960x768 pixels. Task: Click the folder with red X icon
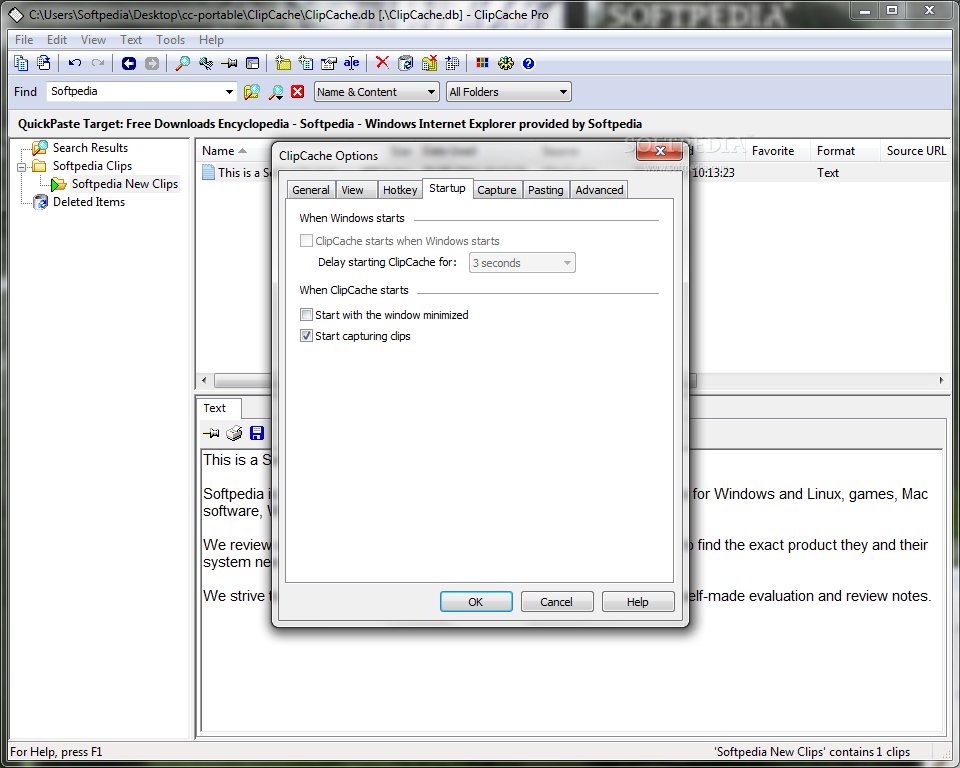(x=429, y=63)
